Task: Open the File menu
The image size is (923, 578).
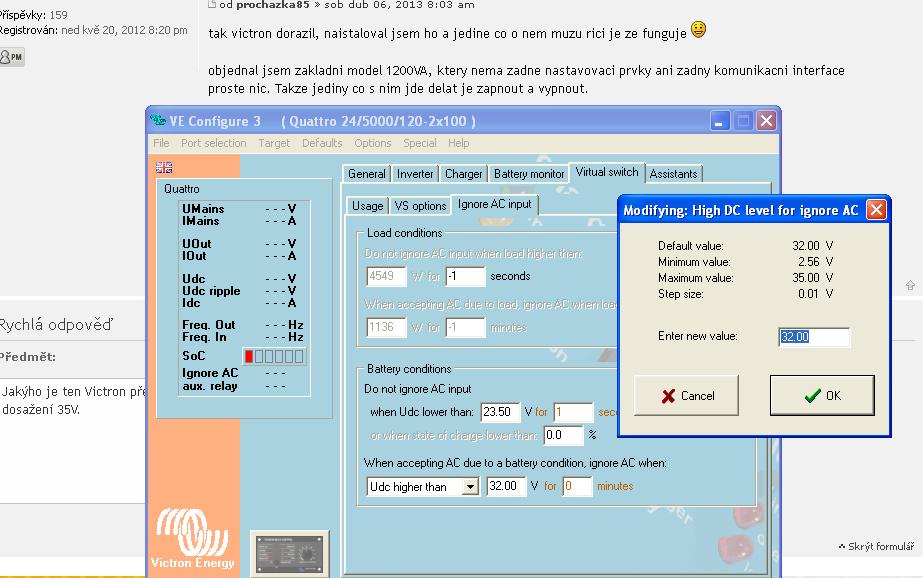Action: point(161,143)
